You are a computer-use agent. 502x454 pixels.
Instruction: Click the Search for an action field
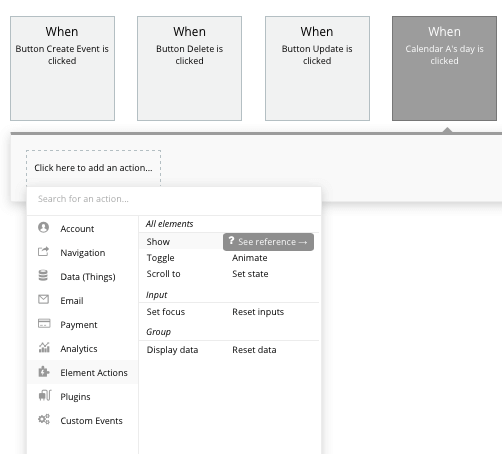(x=174, y=199)
